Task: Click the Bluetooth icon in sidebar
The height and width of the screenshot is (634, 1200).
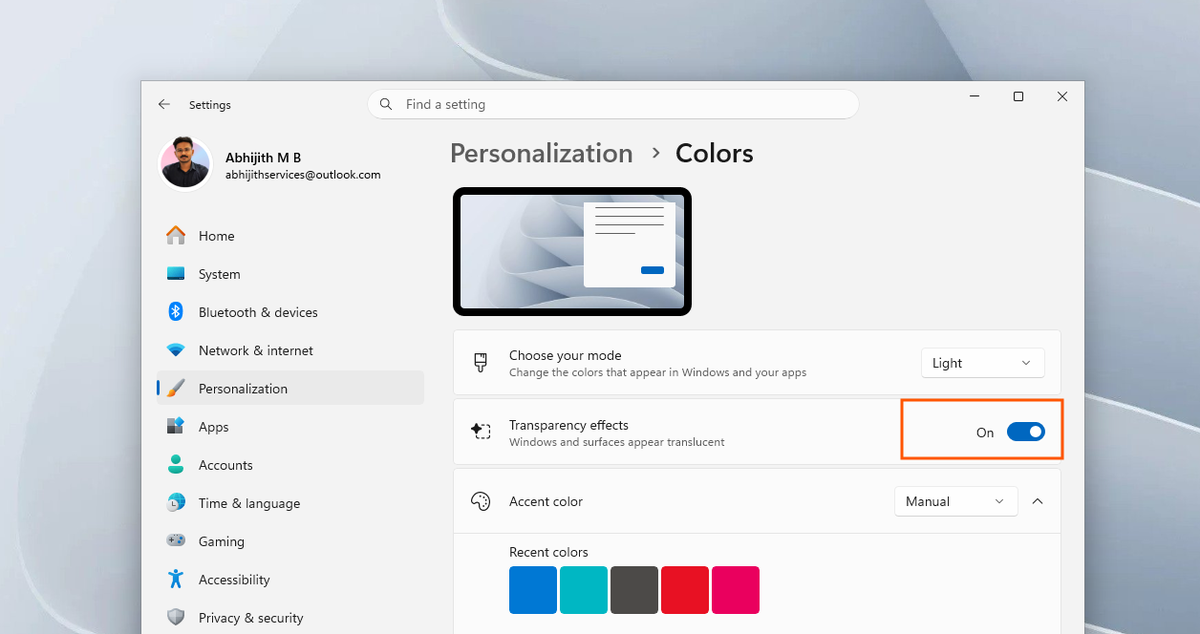Action: pos(176,312)
